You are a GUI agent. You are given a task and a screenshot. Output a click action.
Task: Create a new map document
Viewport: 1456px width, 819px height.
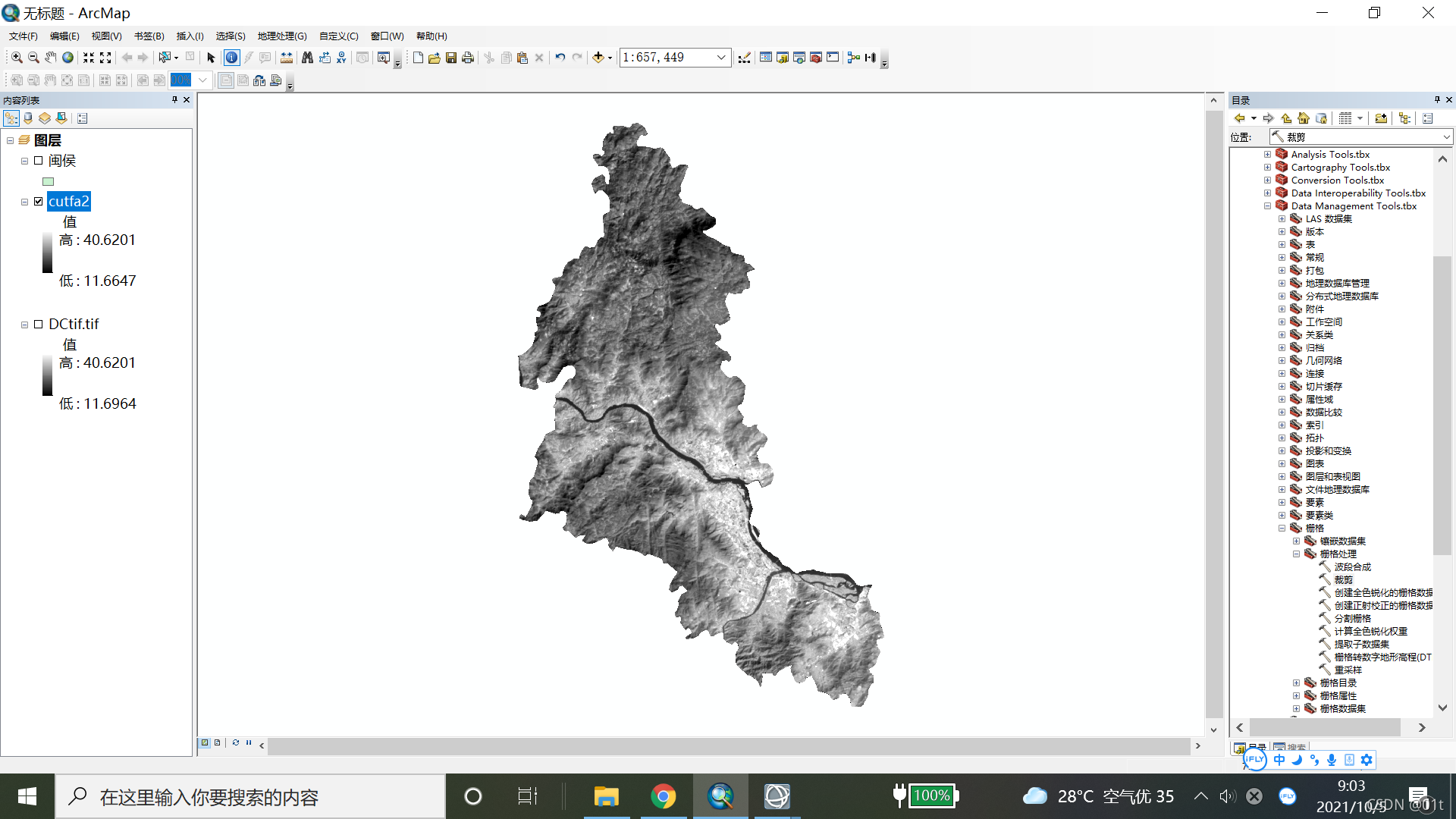click(418, 58)
